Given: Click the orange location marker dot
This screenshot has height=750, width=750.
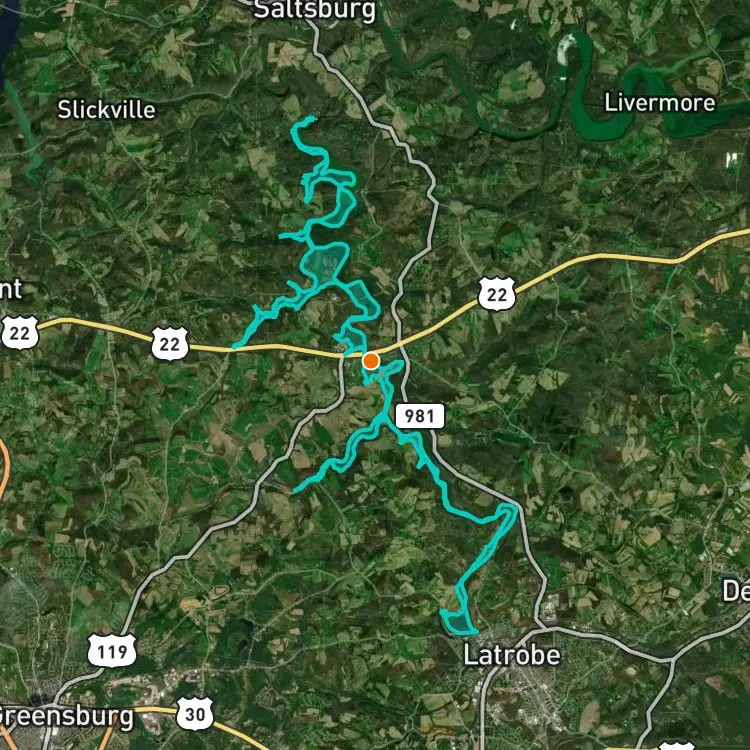Looking at the screenshot, I should click(x=371, y=361).
